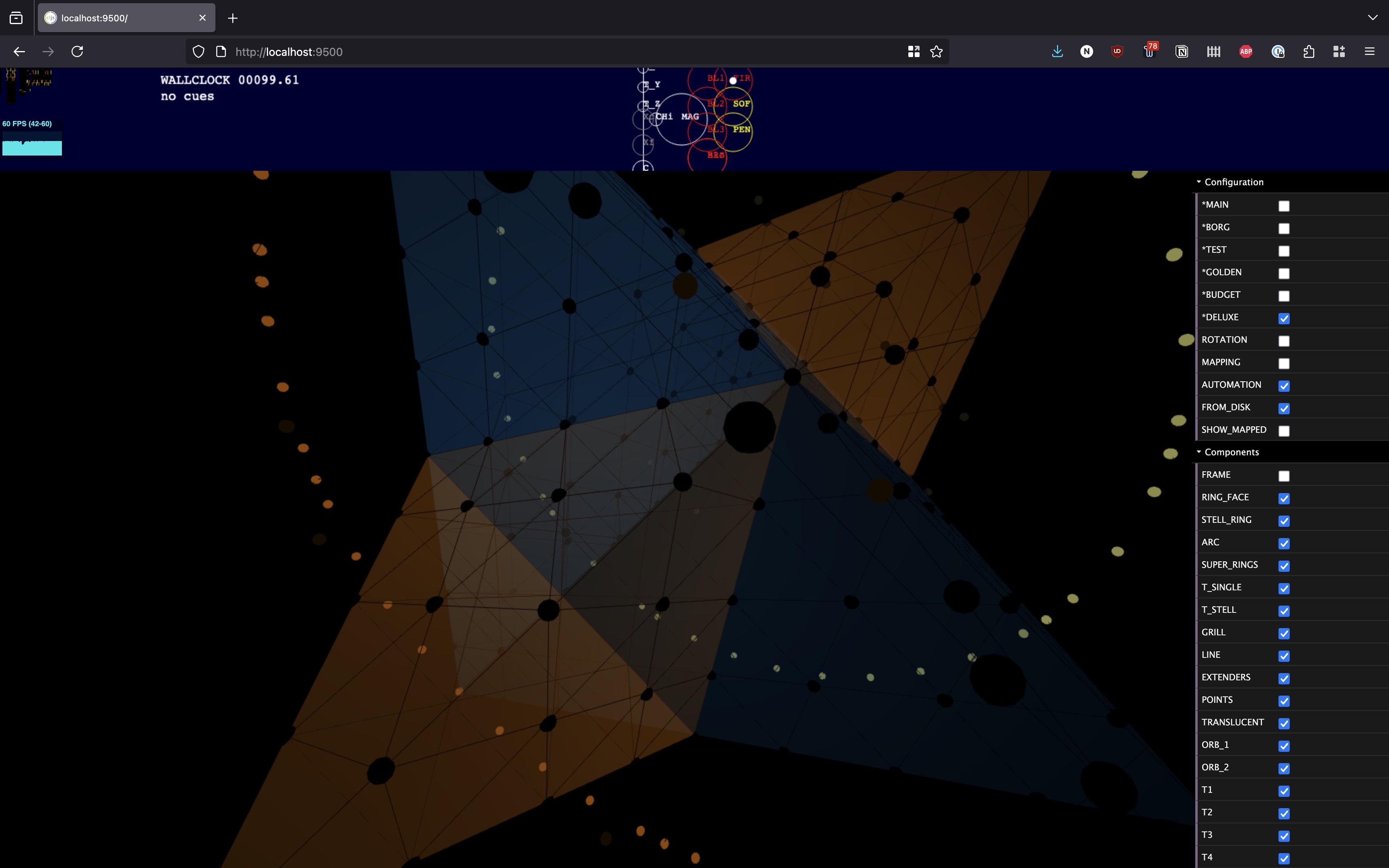Open the tracking protection shield icon
Screen dimensions: 1389x868
(x=199, y=52)
